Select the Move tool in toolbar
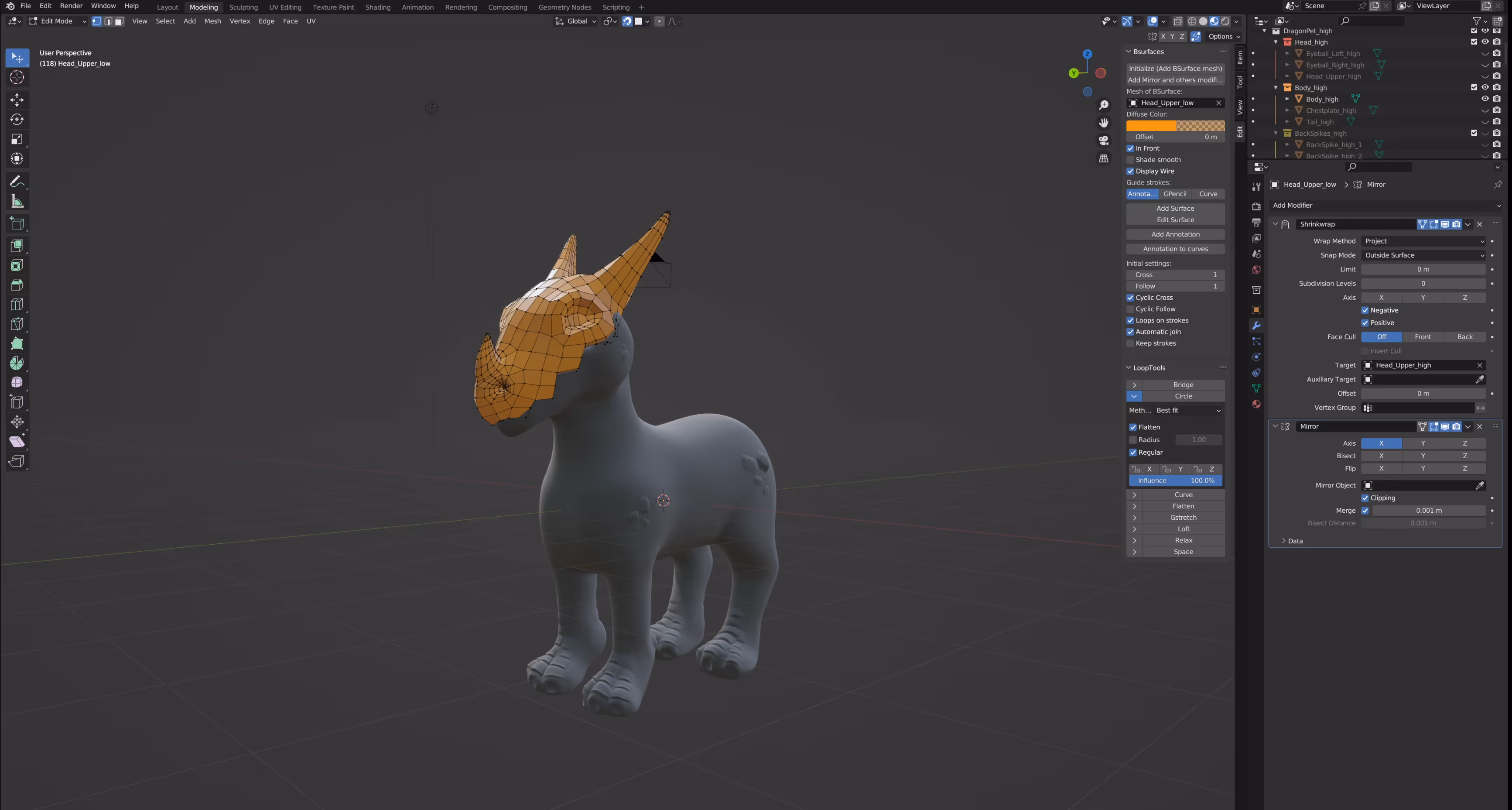Image resolution: width=1512 pixels, height=810 pixels. [17, 99]
